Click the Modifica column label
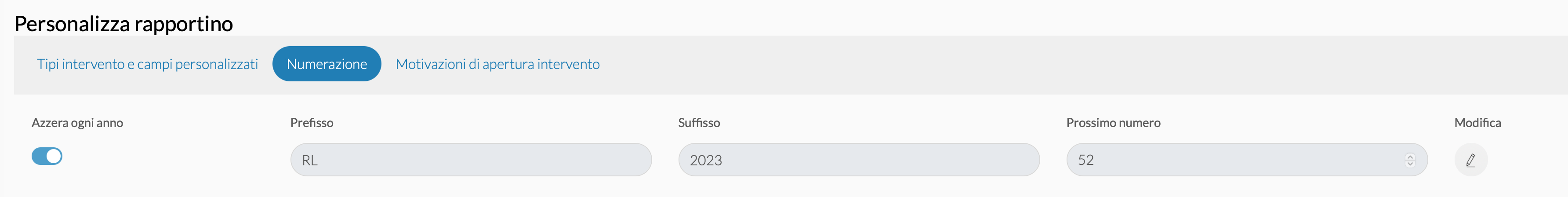Screen dimensions: 1568x197 click(1477, 123)
